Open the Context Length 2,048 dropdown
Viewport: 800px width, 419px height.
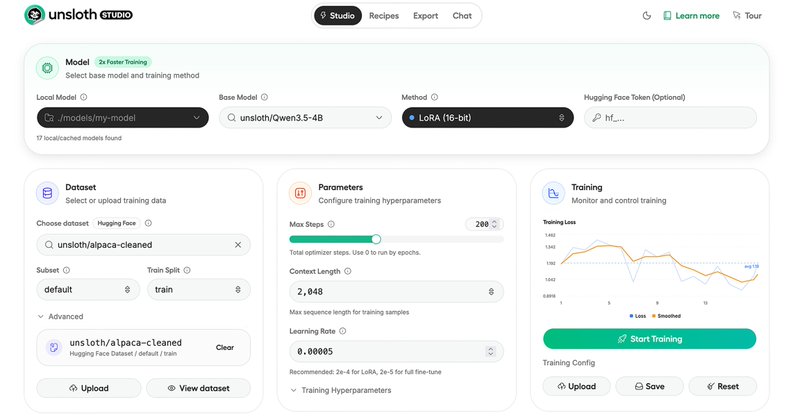(396, 291)
